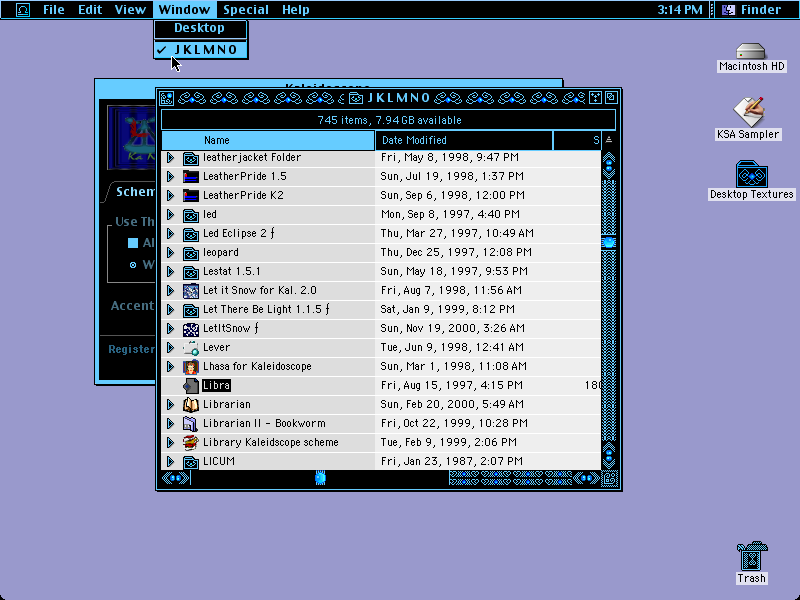Select the Librarian II - Bookworm icon
The image size is (800, 600).
tap(190, 423)
